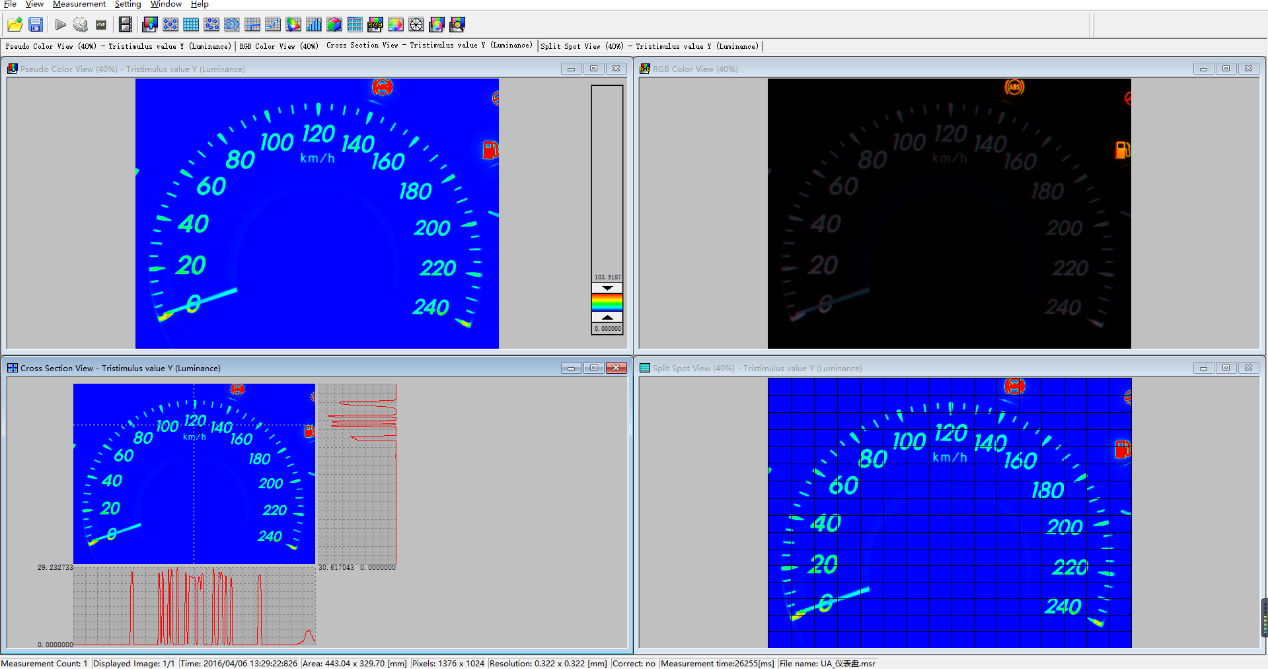Click the Split Spot View window title icon
Image resolution: width=1268 pixels, height=669 pixels.
pos(645,368)
